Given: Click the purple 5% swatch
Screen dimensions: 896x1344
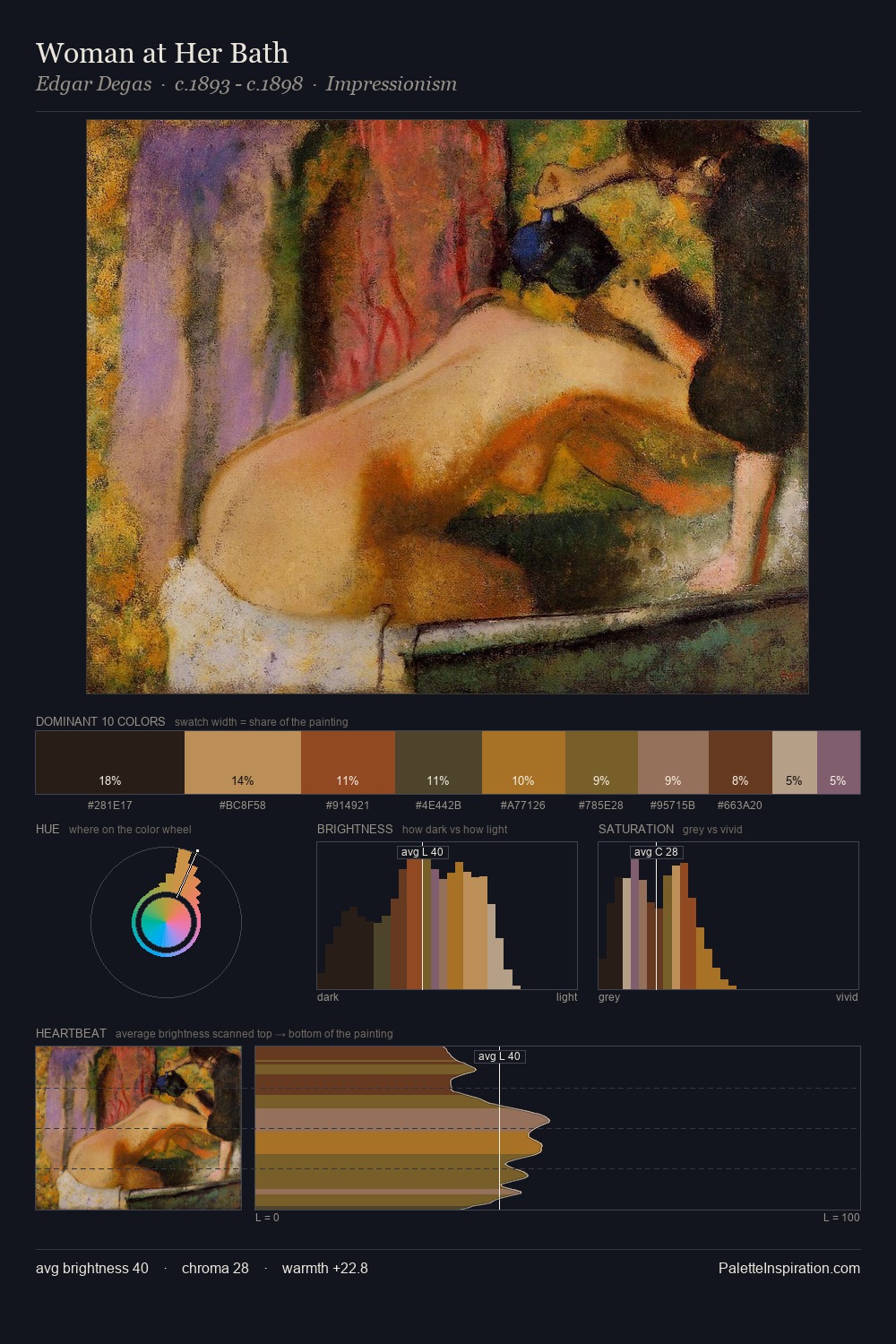Looking at the screenshot, I should click(x=839, y=762).
